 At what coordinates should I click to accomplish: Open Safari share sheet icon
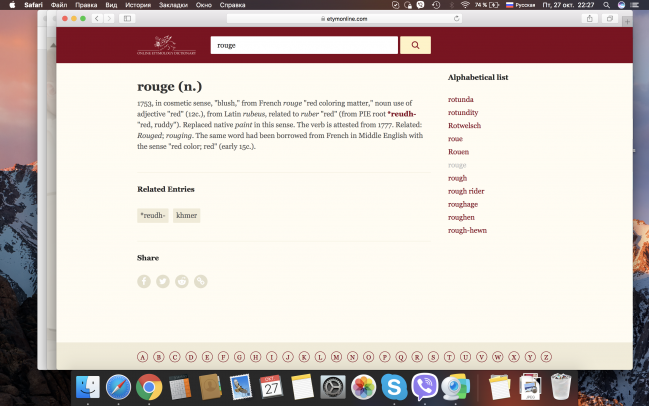coord(590,19)
